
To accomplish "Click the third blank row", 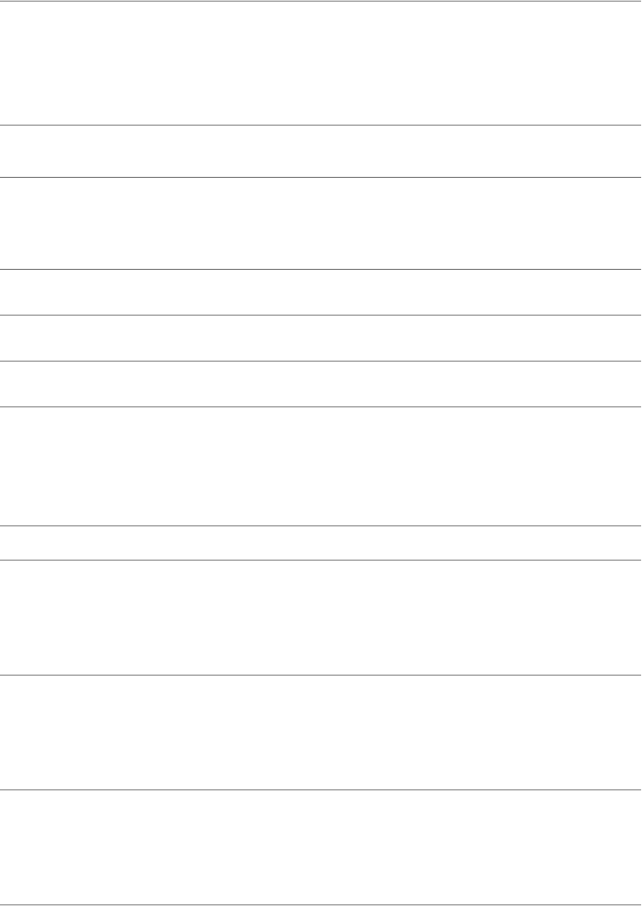I will 320,223.
